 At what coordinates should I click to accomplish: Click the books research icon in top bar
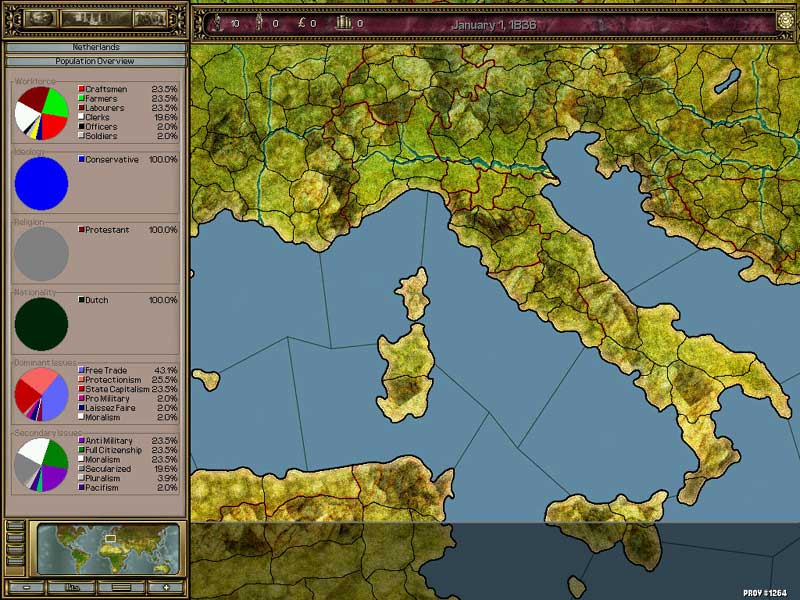(341, 22)
